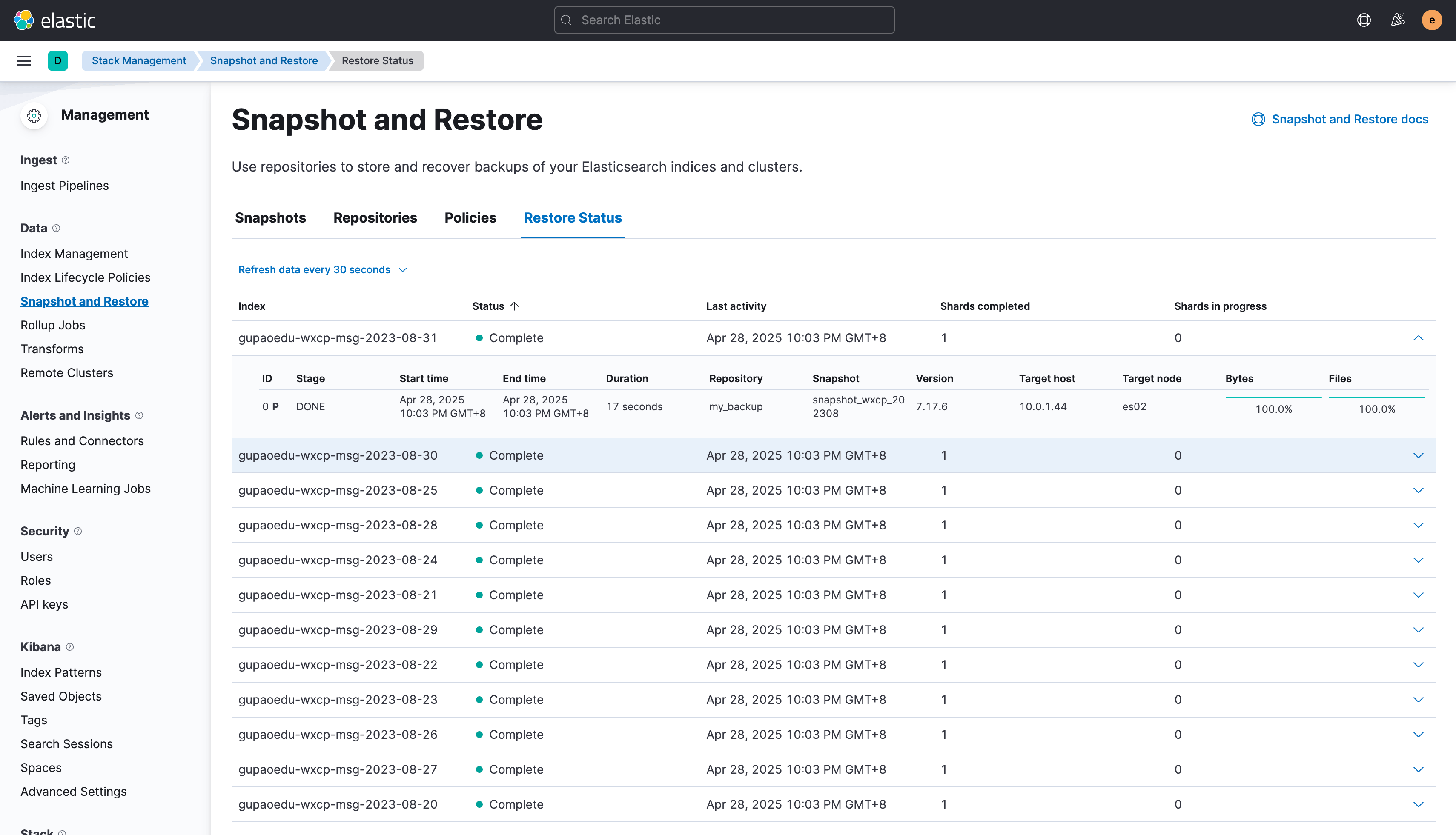Open Remote Clusters in sidebar

(x=67, y=373)
